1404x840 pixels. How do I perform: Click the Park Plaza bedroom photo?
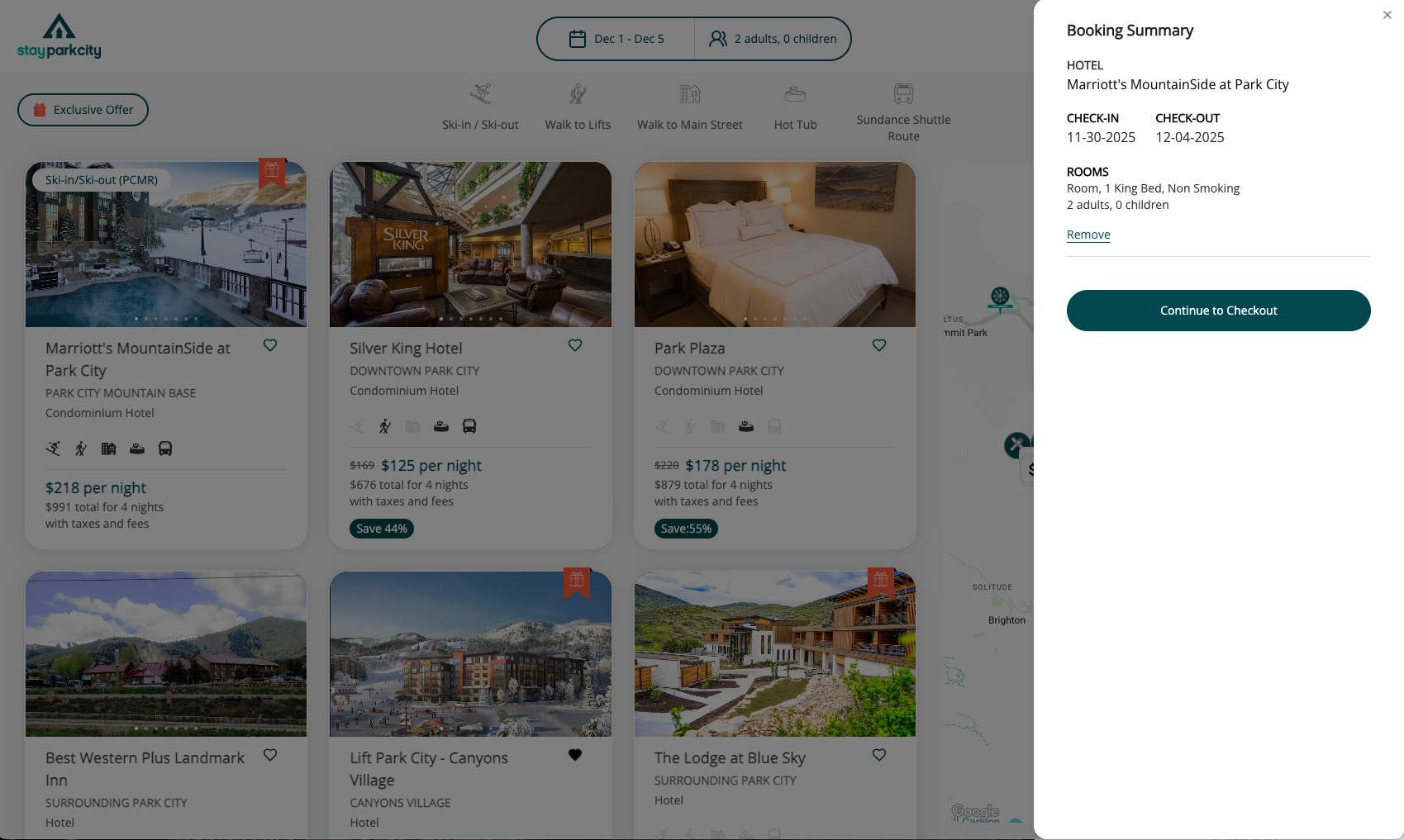775,244
